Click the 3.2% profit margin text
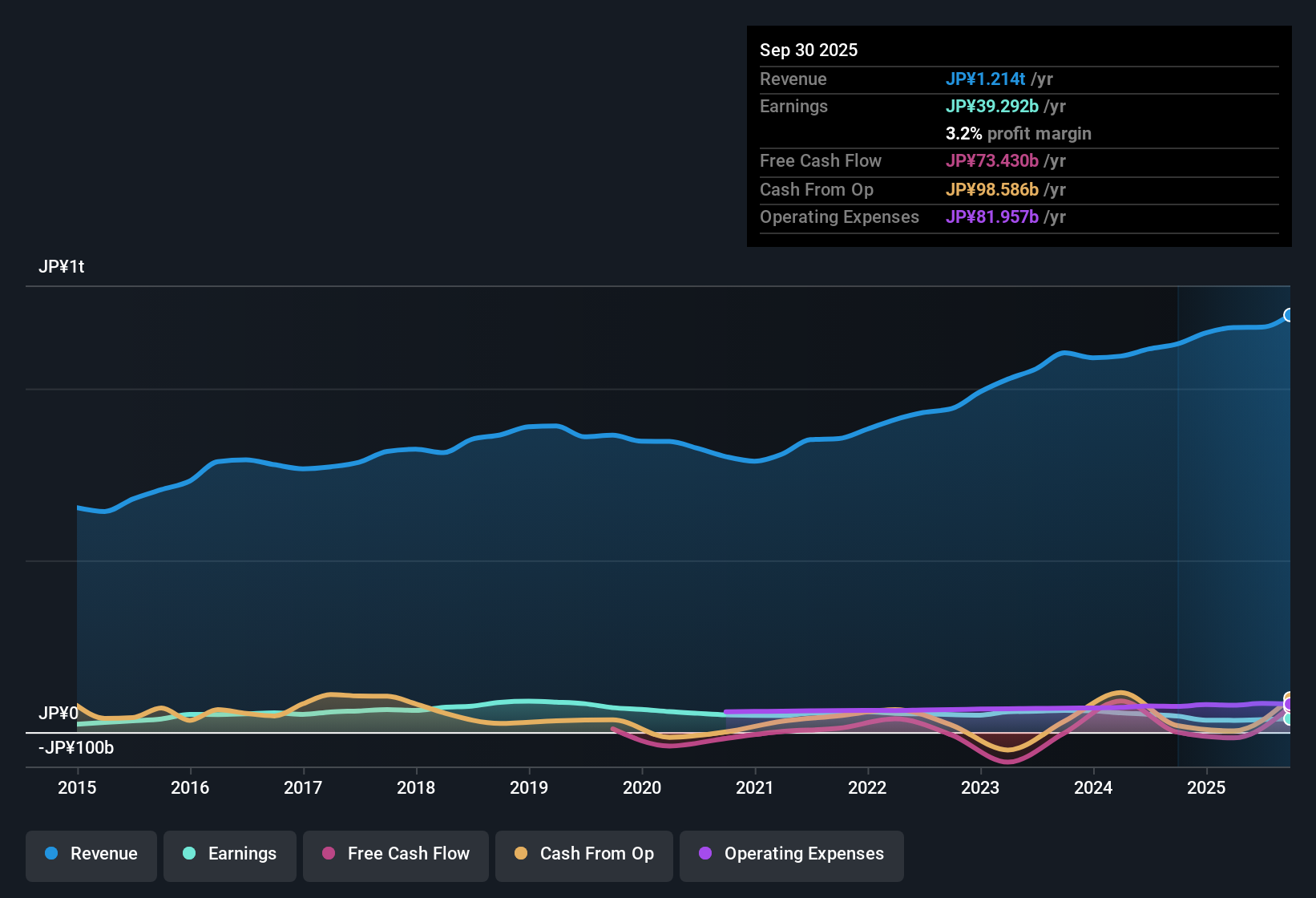The height and width of the screenshot is (898, 1316). pyautogui.click(x=1018, y=134)
